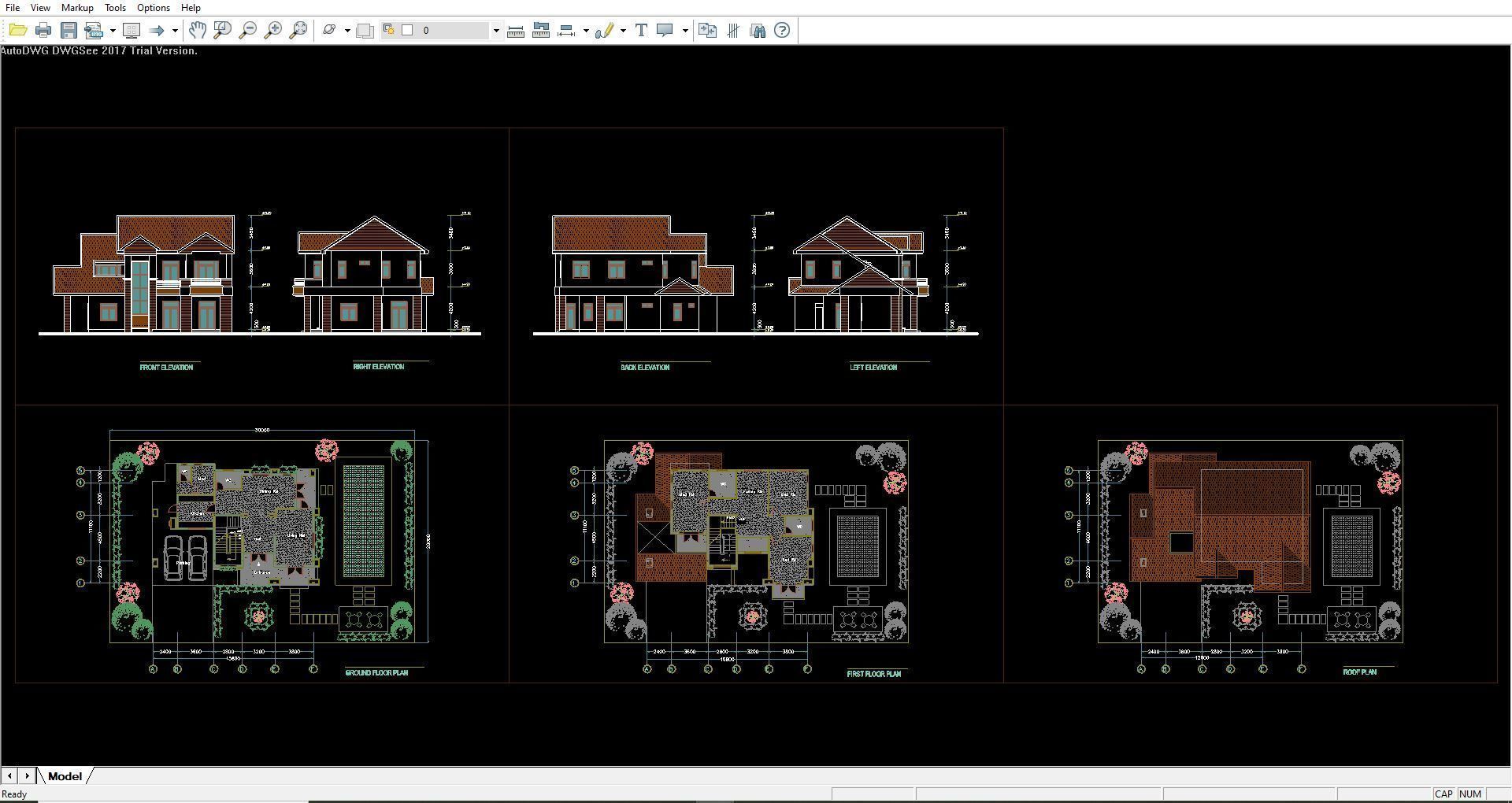Click the BACK ELEVATION label

point(645,367)
